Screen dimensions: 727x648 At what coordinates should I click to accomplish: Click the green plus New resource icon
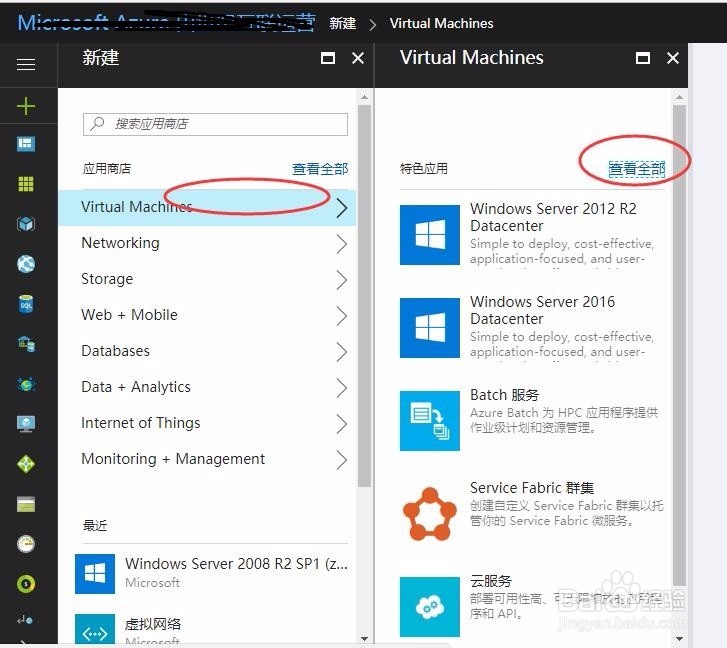point(26,106)
